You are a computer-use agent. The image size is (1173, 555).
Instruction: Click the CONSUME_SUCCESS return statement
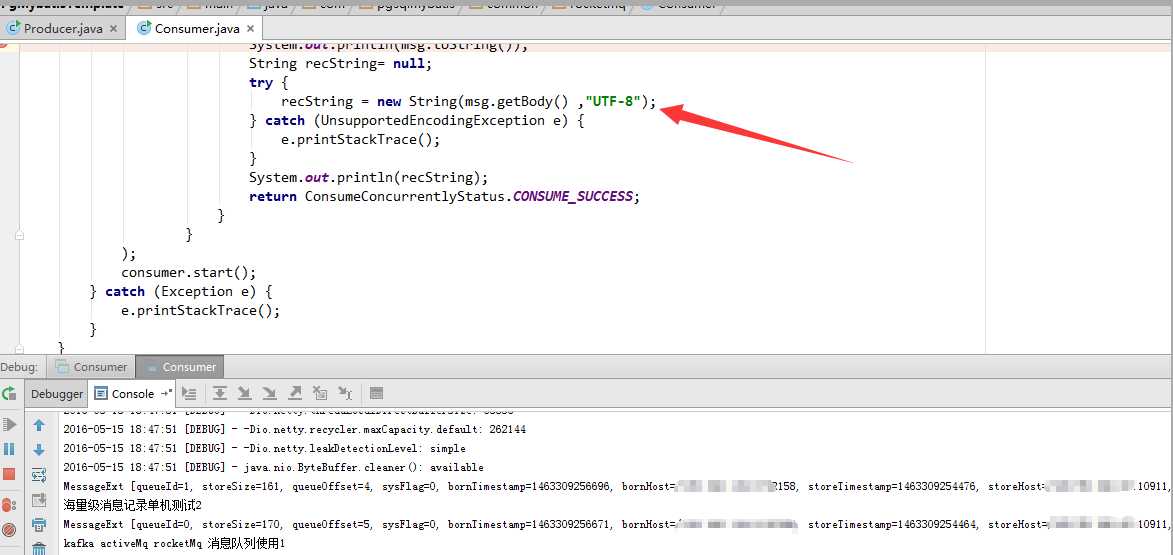pos(445,196)
